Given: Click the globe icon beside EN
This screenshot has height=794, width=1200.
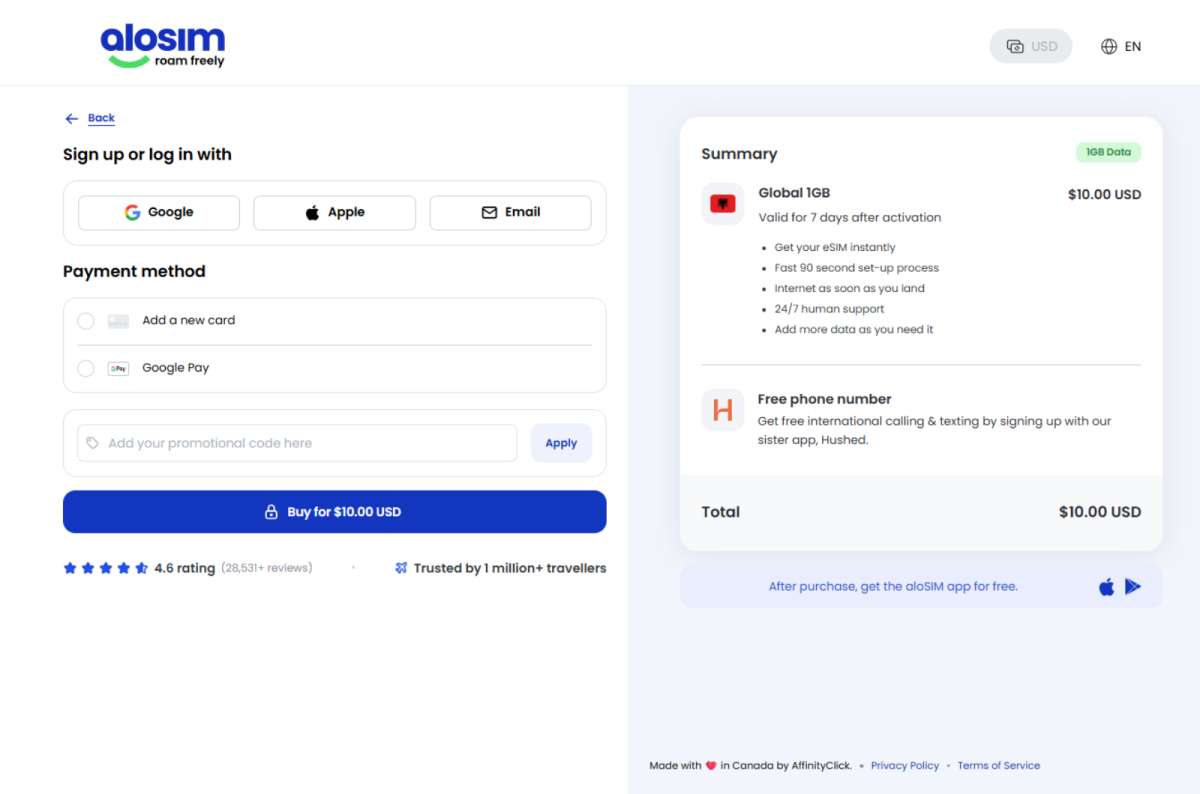Looking at the screenshot, I should click(1109, 46).
